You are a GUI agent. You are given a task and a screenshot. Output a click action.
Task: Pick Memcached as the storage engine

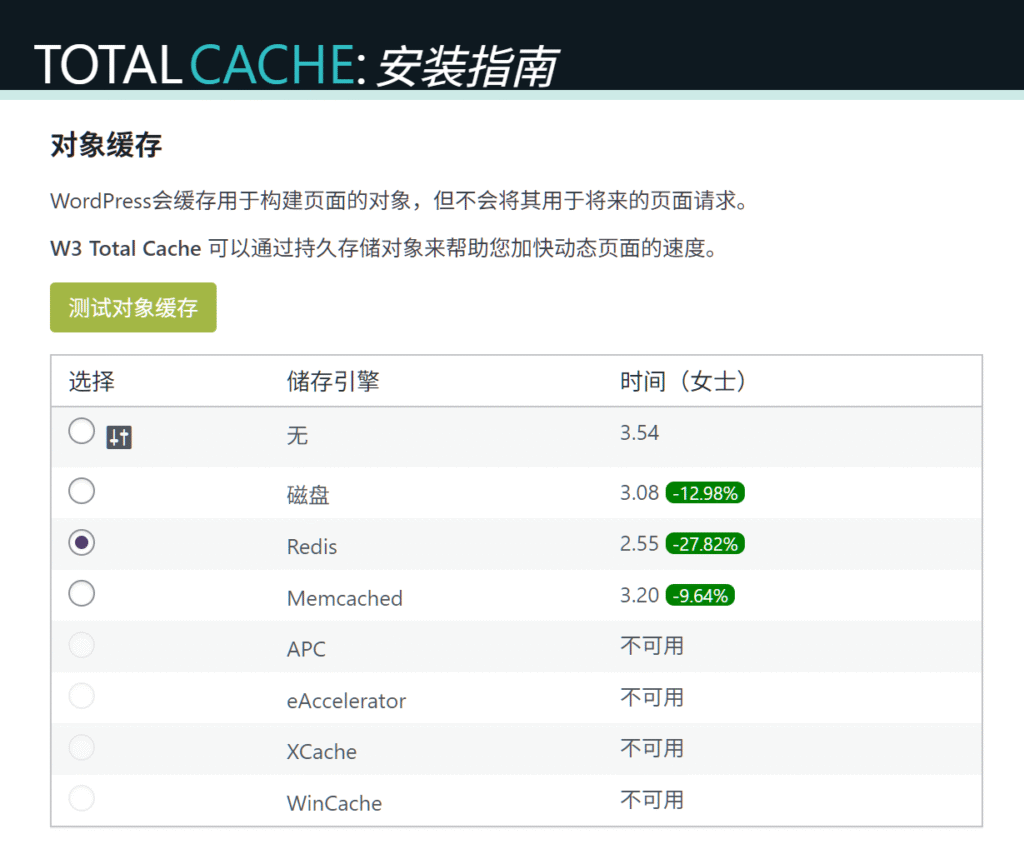82,594
